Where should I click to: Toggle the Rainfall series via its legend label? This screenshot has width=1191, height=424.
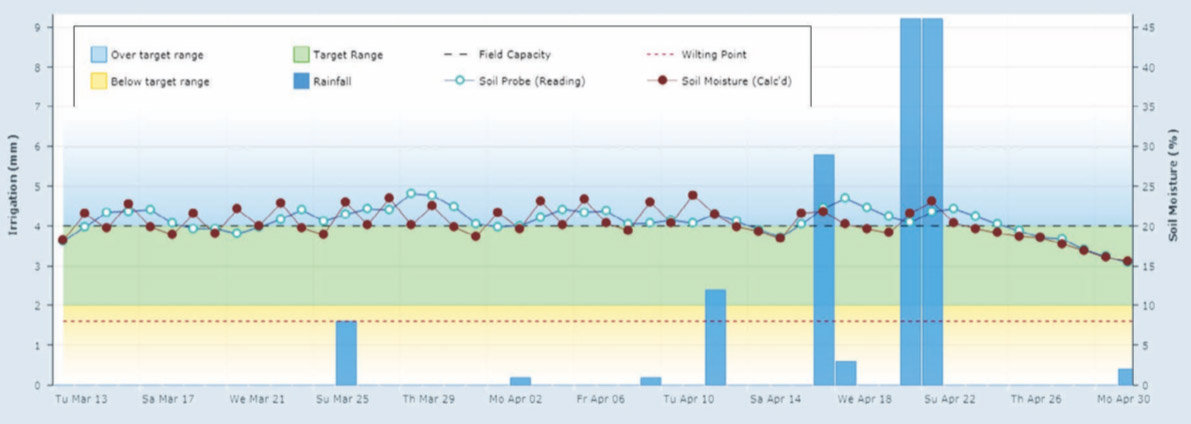332,82
